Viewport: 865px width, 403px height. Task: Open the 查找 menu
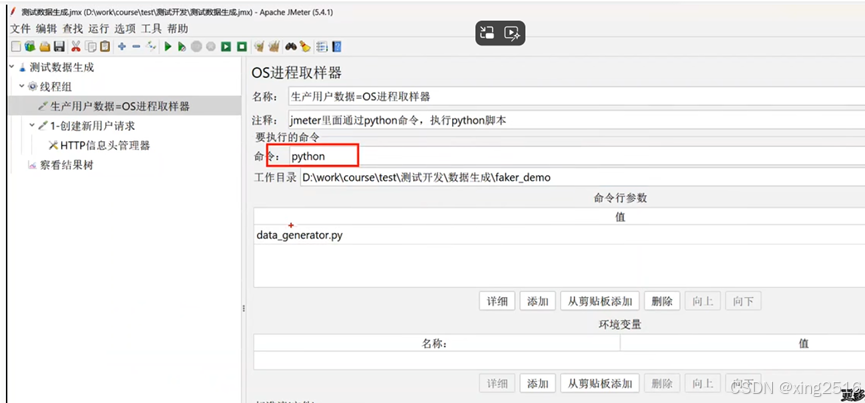[x=72, y=29]
